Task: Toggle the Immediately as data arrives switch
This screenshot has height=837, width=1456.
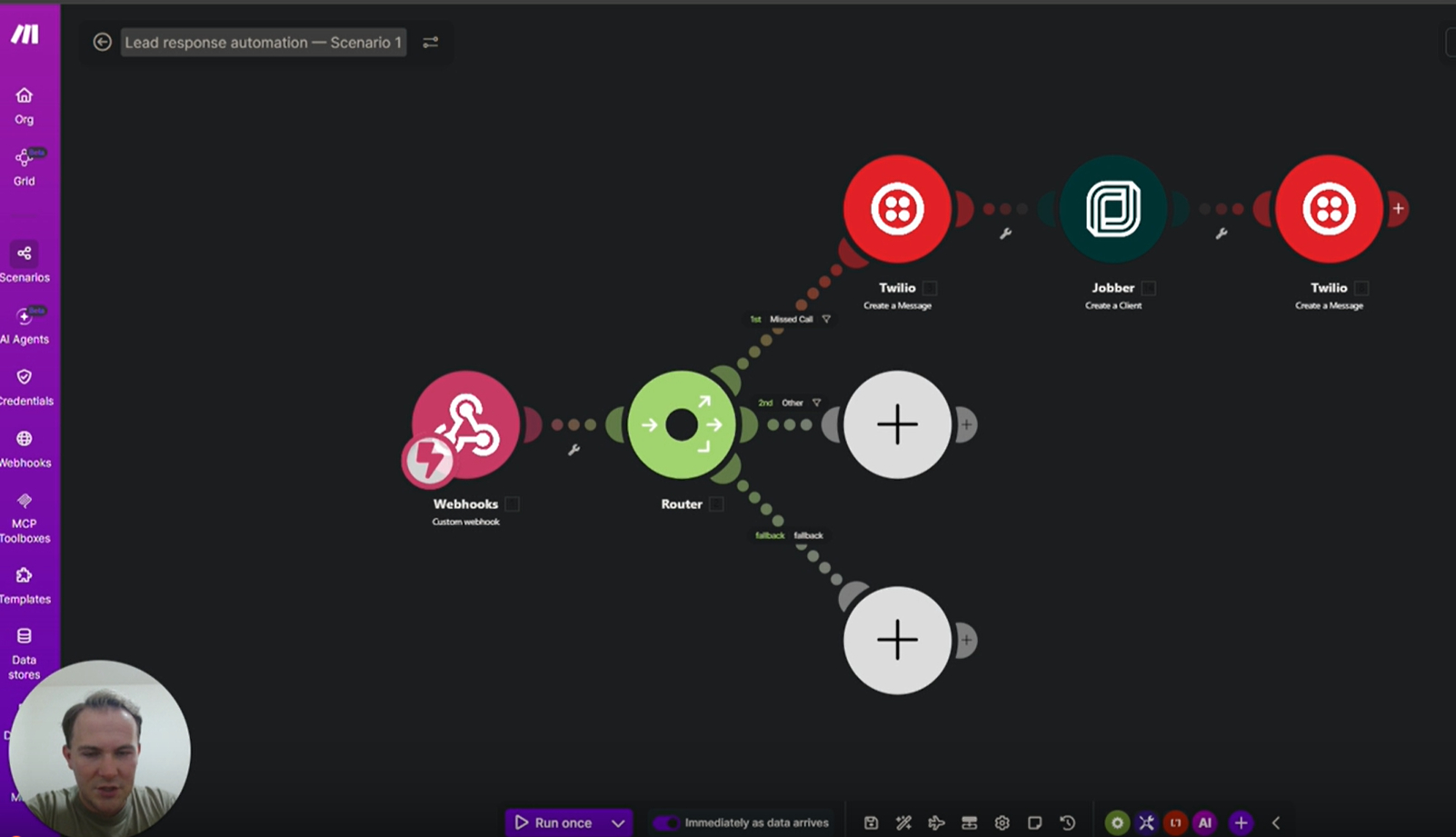Action: (x=666, y=822)
